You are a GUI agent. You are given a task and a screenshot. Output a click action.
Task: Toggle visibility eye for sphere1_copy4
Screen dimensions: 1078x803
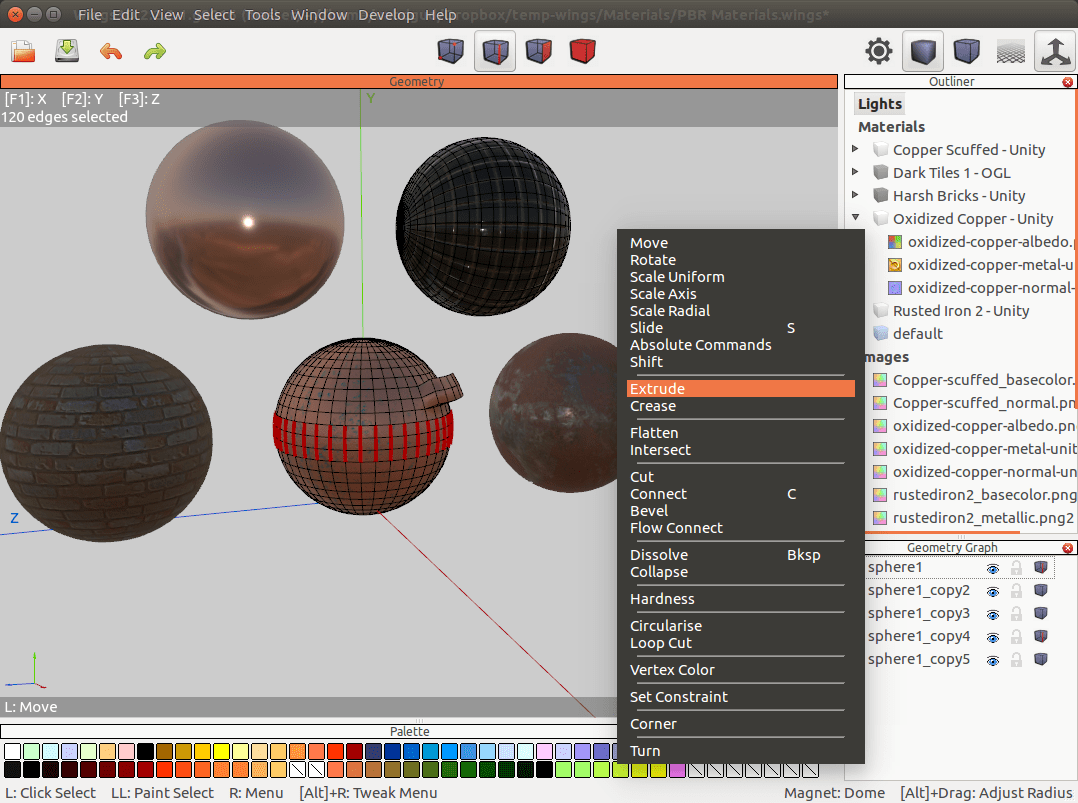click(x=993, y=637)
